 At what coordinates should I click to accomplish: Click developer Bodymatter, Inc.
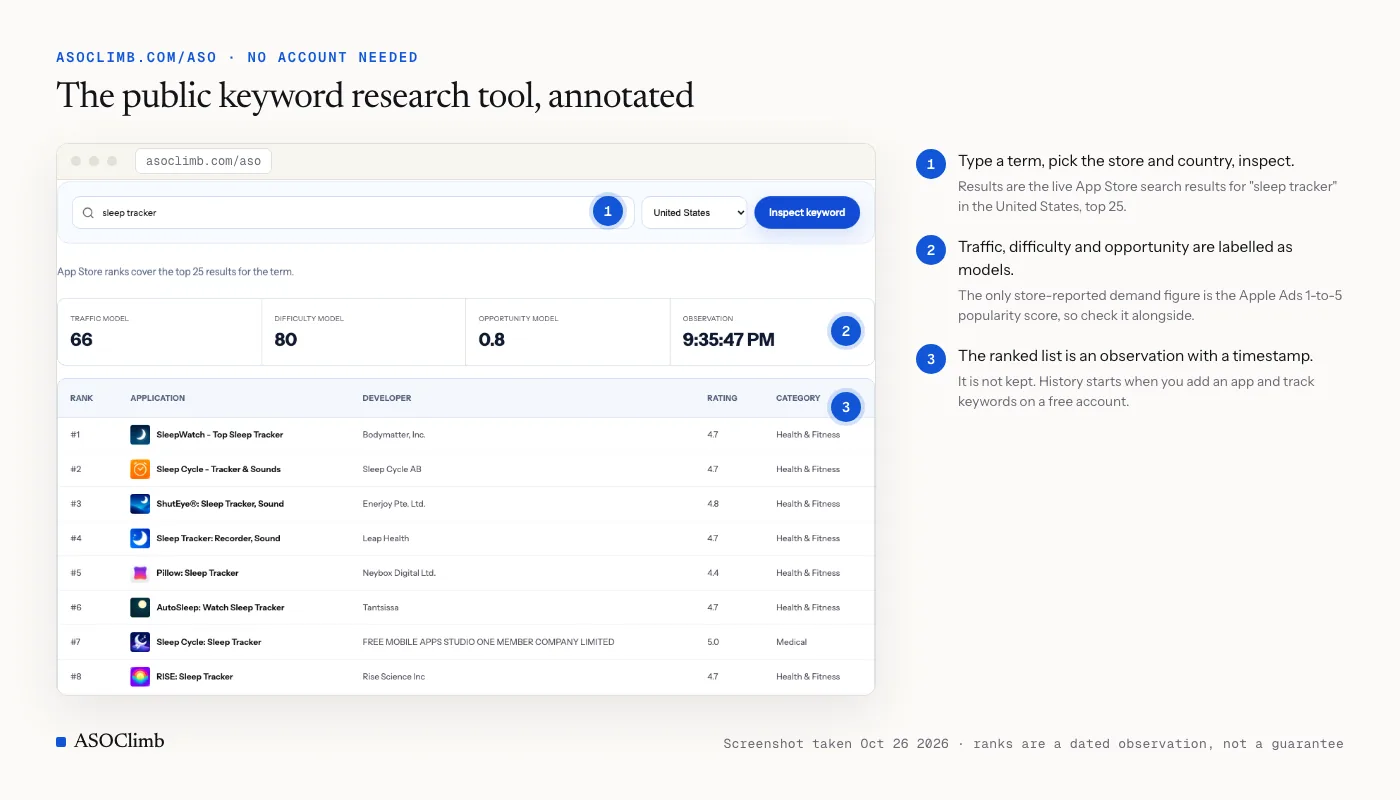pos(394,435)
